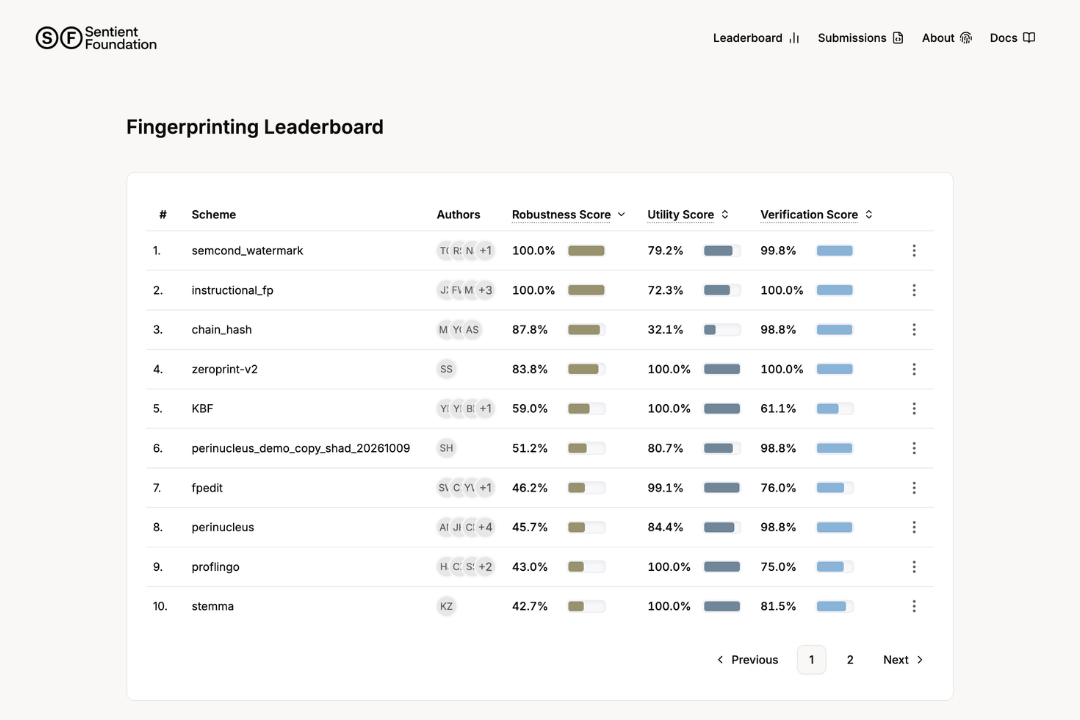Click the Scheme column header
1080x720 pixels.
tap(214, 214)
